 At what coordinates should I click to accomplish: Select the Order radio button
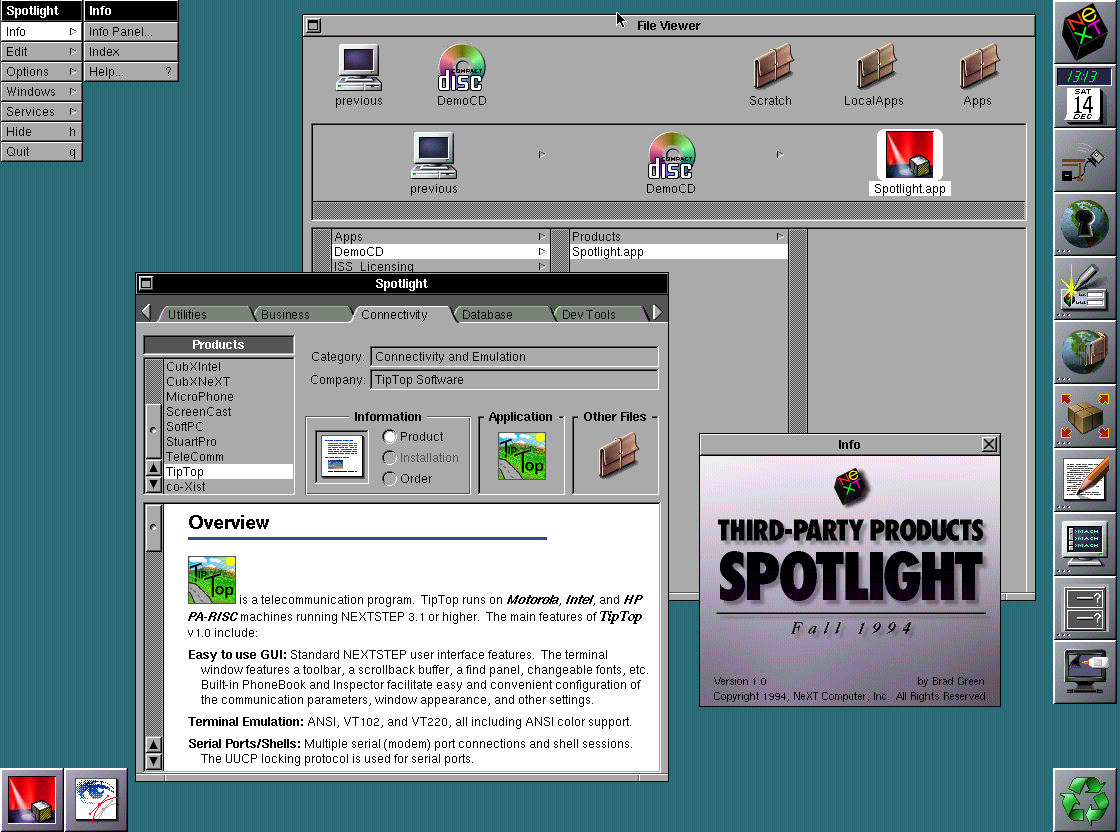tap(390, 479)
